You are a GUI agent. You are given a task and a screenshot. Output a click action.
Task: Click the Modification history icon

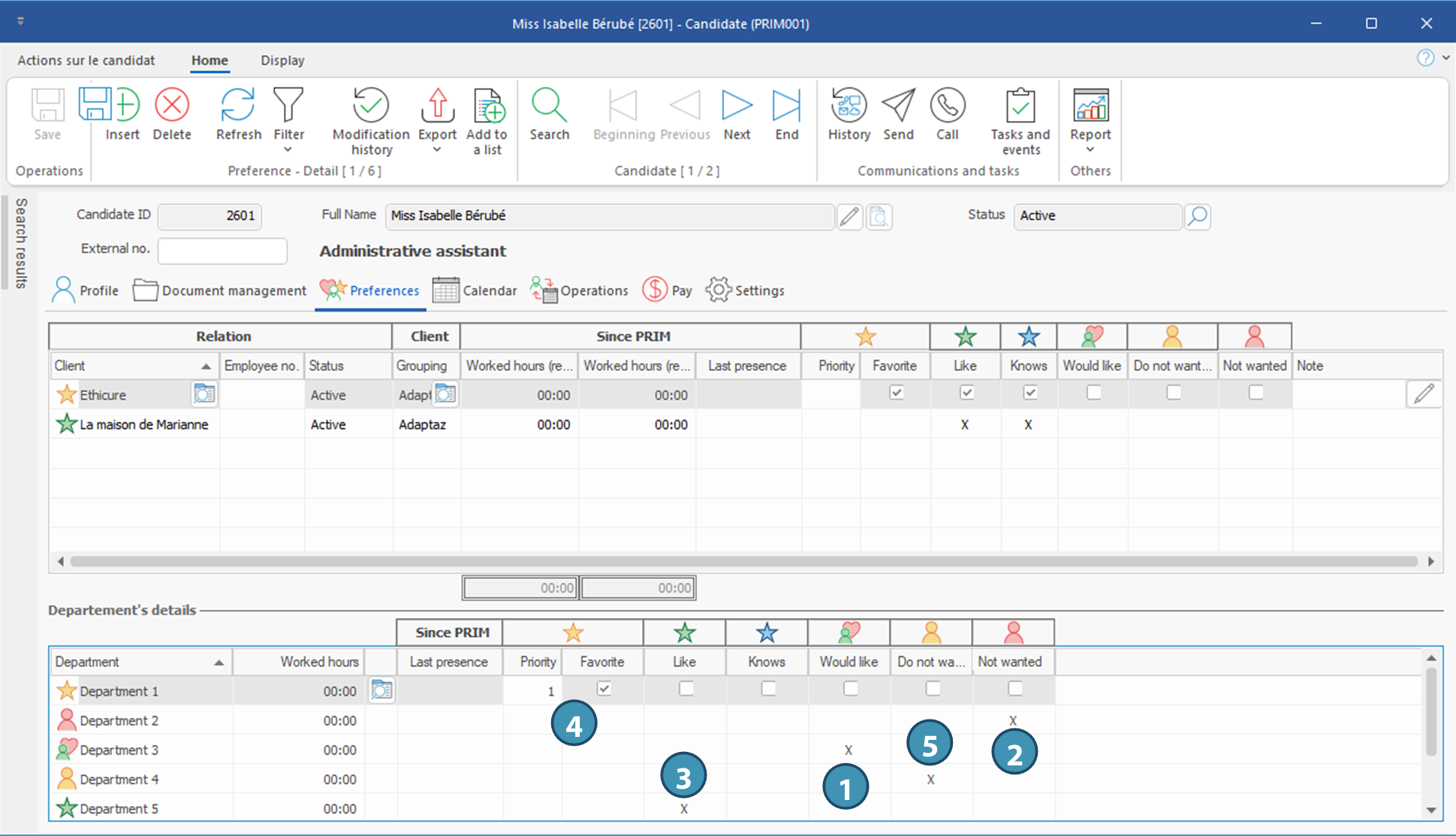click(x=370, y=106)
